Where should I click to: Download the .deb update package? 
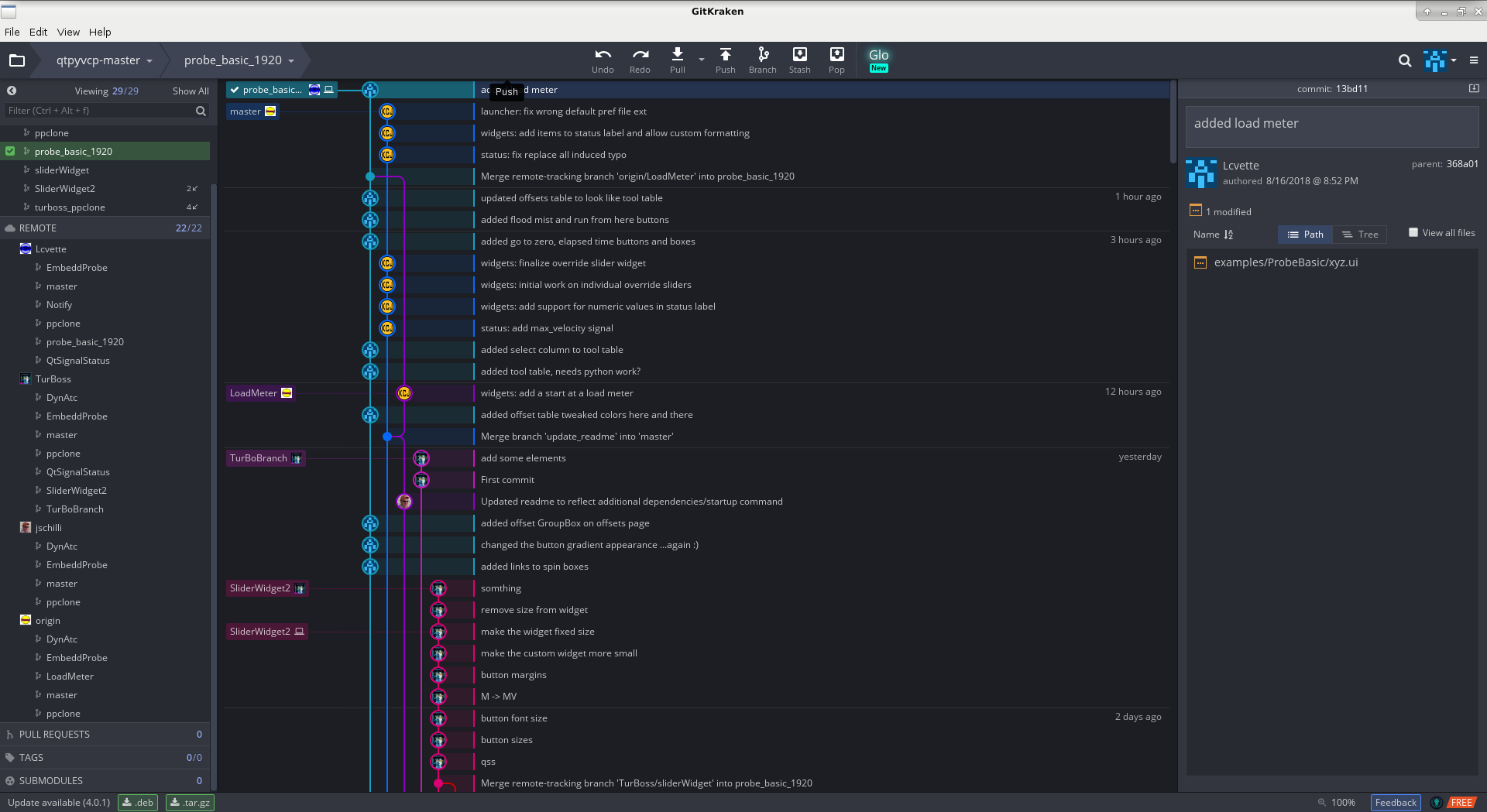click(x=138, y=803)
